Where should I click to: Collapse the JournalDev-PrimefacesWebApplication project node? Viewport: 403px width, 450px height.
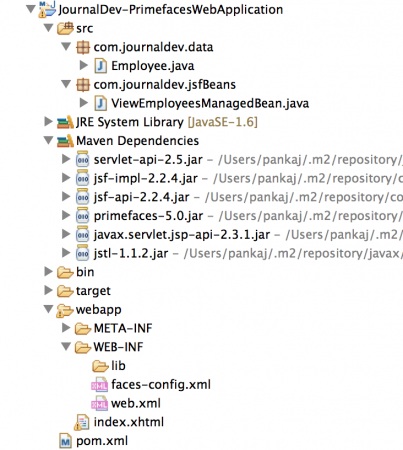tap(30, 9)
